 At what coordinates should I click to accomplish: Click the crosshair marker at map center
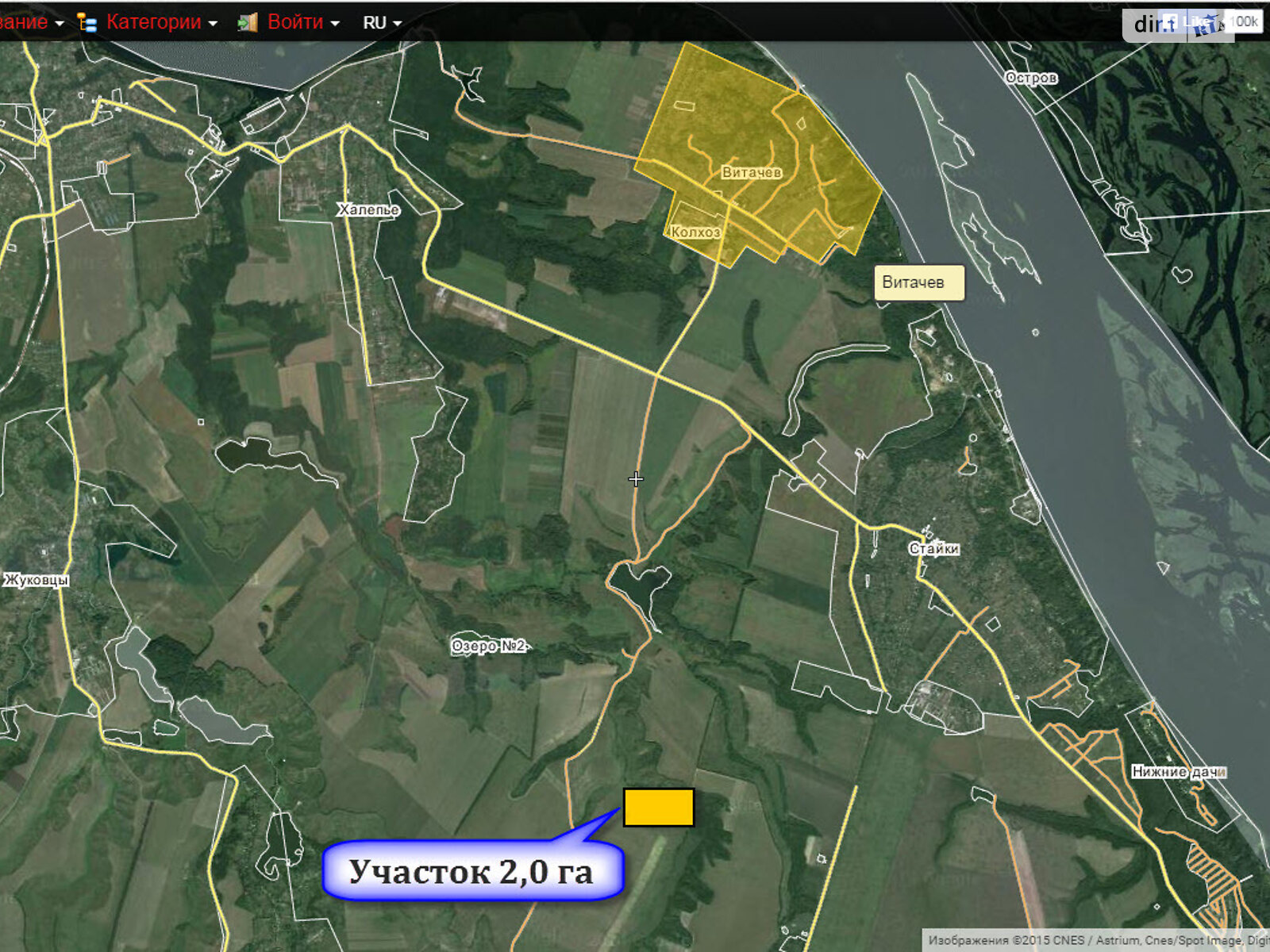(636, 478)
